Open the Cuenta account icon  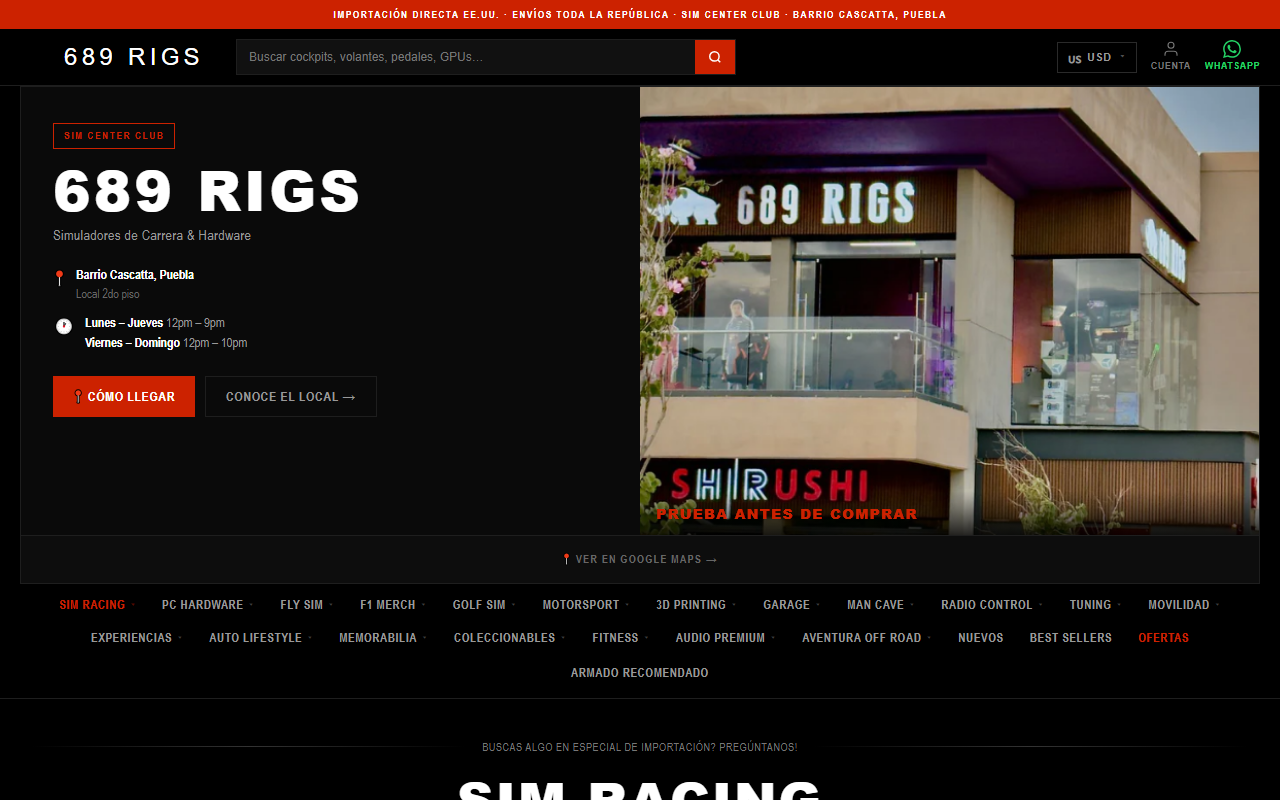click(x=1170, y=55)
